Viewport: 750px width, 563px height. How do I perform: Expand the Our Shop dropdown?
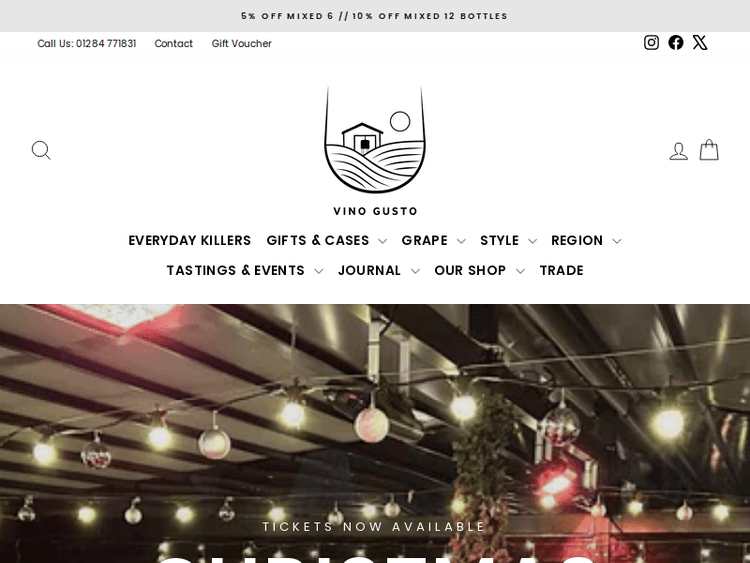click(x=479, y=271)
